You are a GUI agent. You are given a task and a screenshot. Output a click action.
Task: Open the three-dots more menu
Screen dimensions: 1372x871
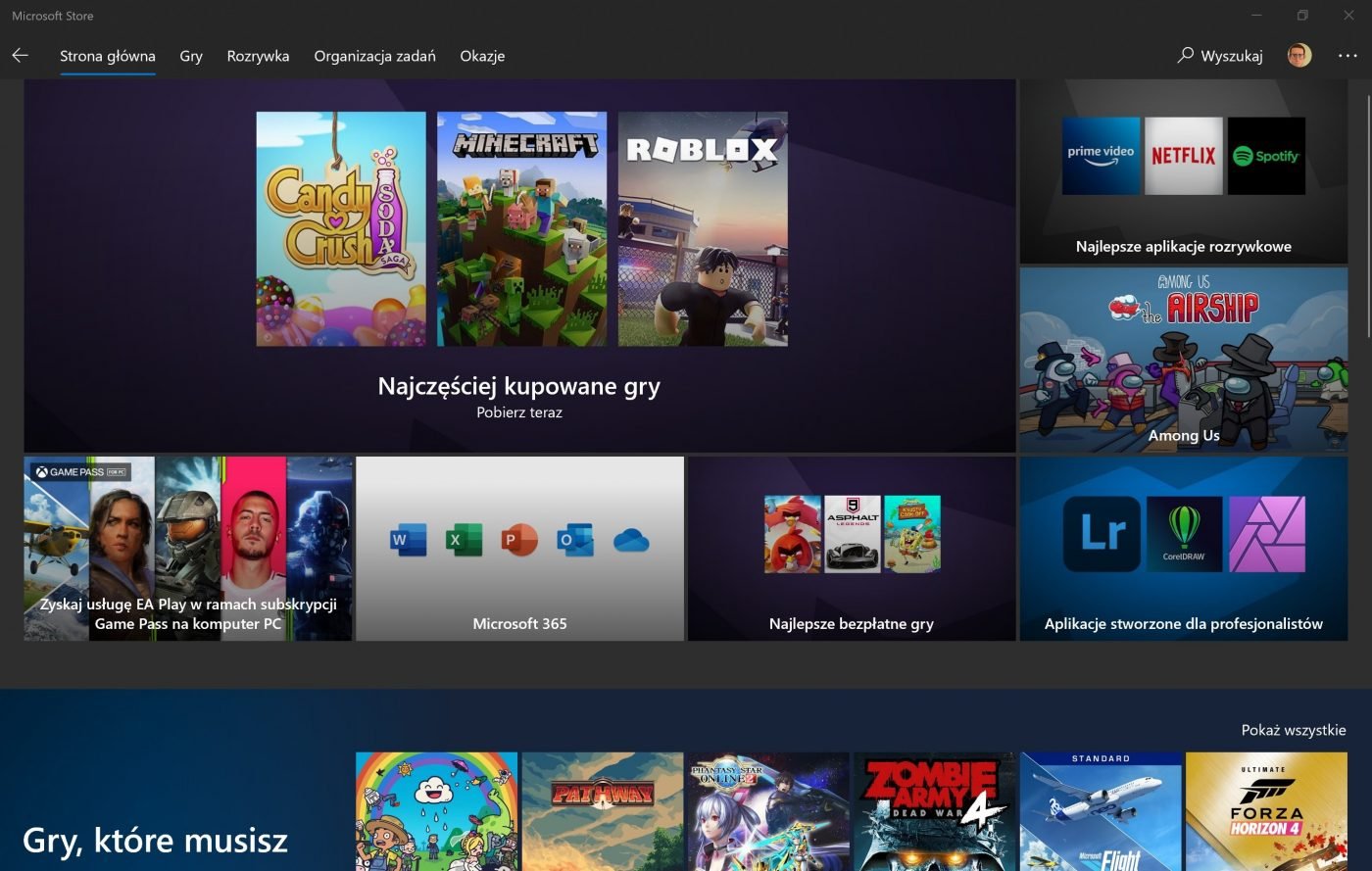tap(1347, 56)
